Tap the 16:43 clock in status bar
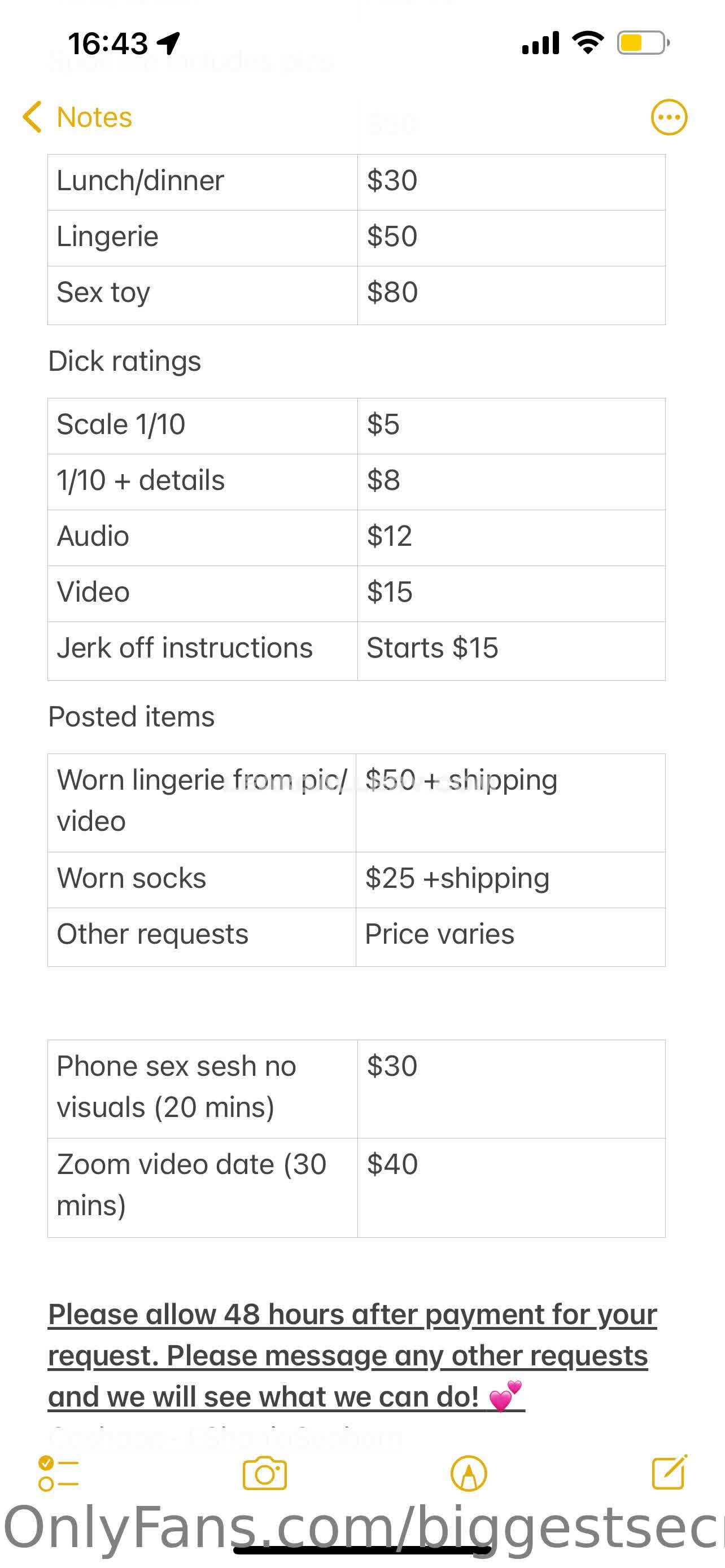The width and height of the screenshot is (725, 1568). tap(108, 43)
